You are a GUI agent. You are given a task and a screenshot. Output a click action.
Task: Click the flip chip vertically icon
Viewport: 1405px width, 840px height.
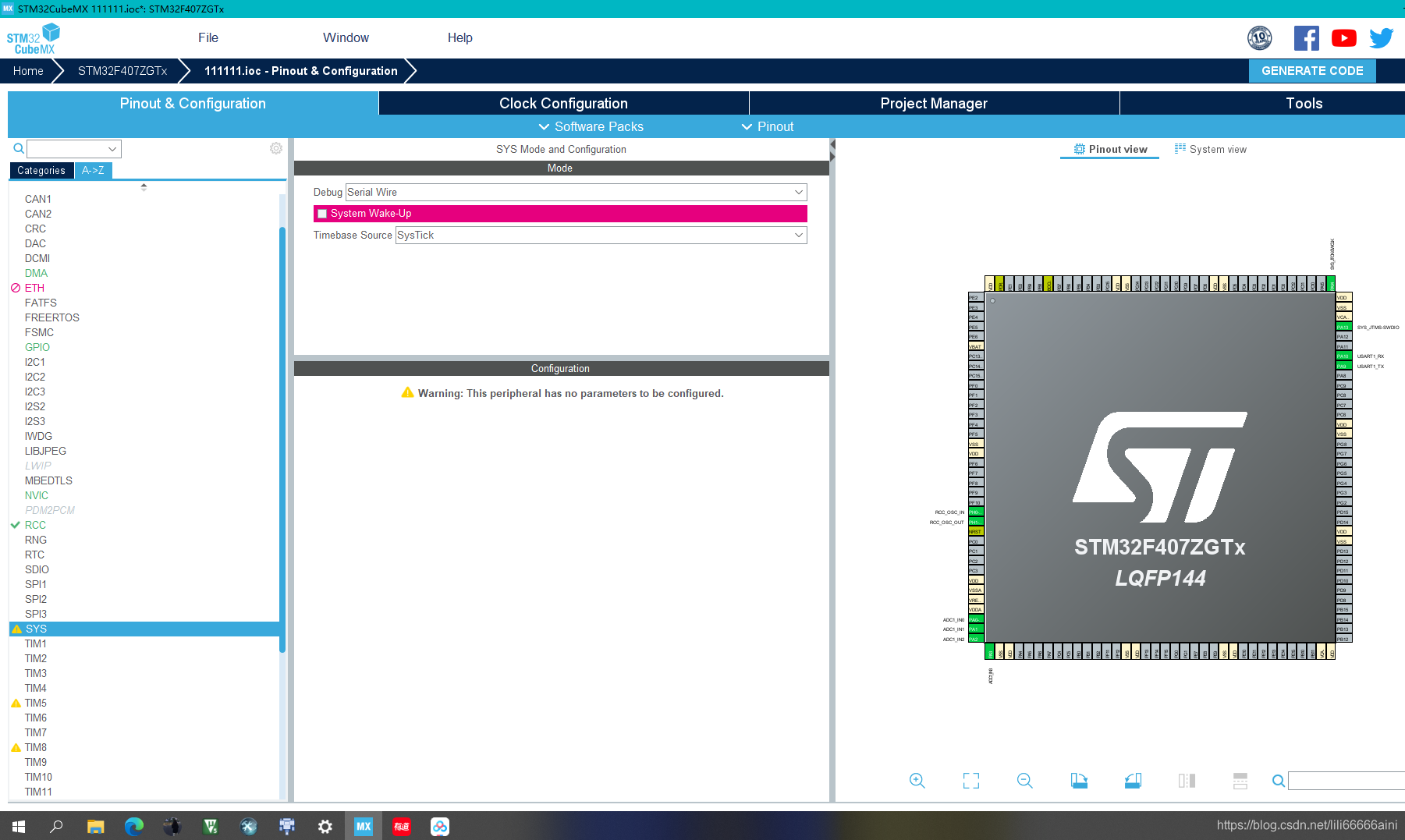pyautogui.click(x=1240, y=781)
